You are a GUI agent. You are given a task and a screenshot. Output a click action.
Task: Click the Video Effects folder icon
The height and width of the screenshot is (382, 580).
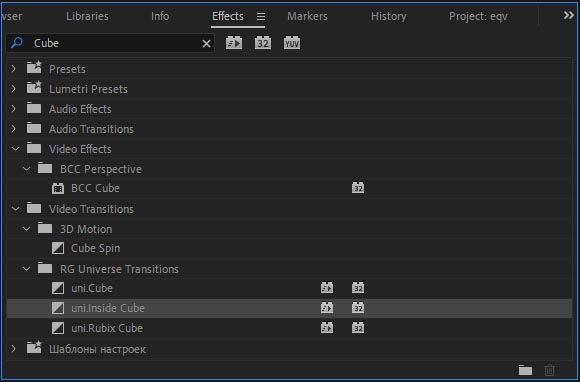[x=34, y=148]
